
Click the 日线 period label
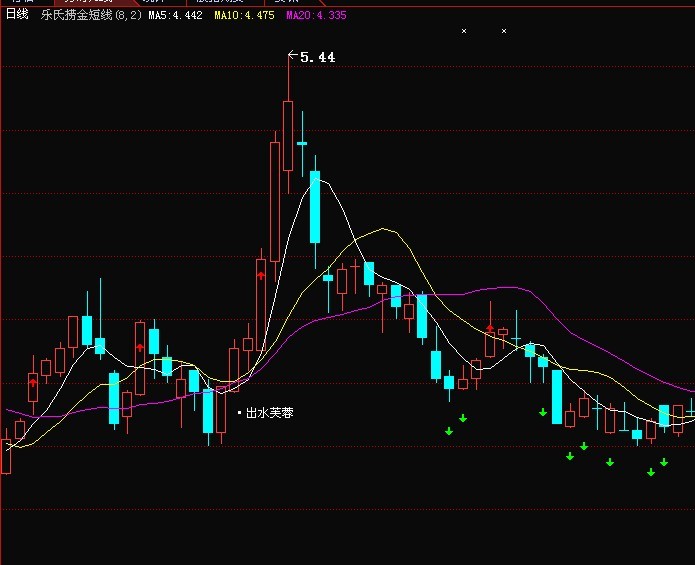(17, 15)
